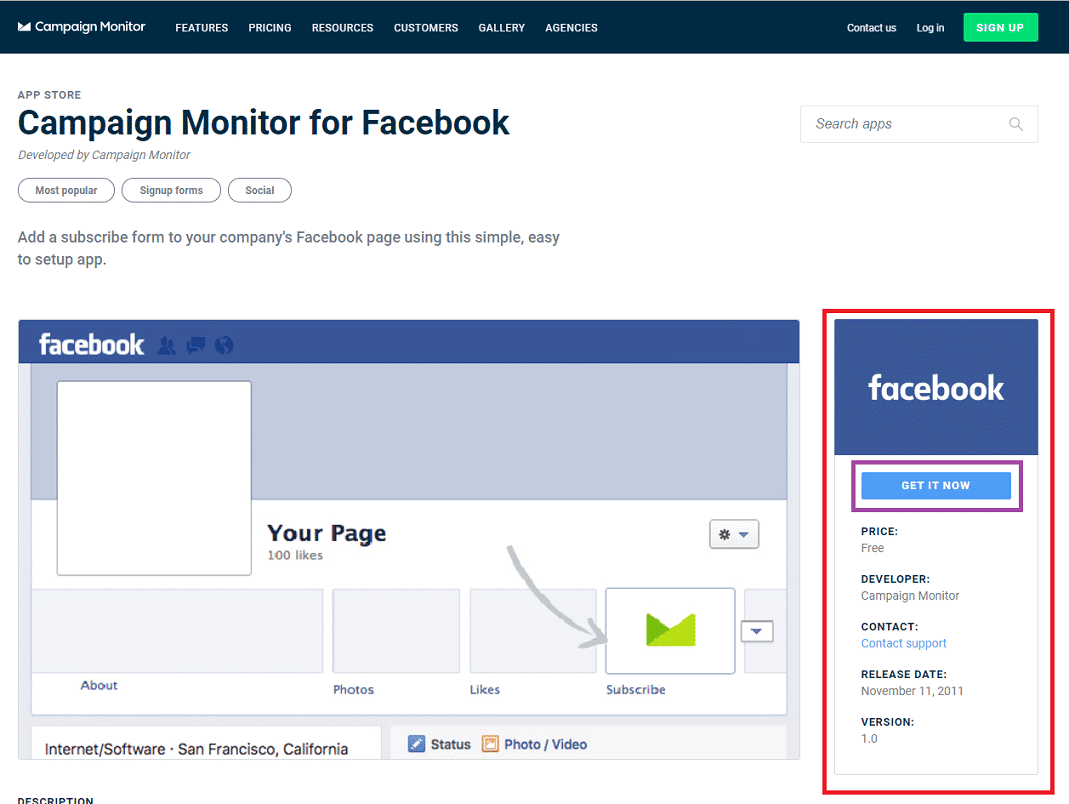Click the Subscribe tab label in mockup
This screenshot has height=804, width=1069.
pyautogui.click(x=635, y=689)
